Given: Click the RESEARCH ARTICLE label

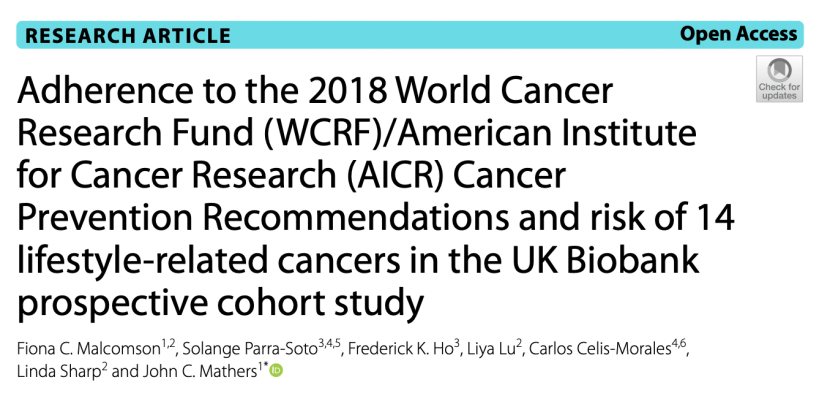Looking at the screenshot, I should tap(128, 35).
